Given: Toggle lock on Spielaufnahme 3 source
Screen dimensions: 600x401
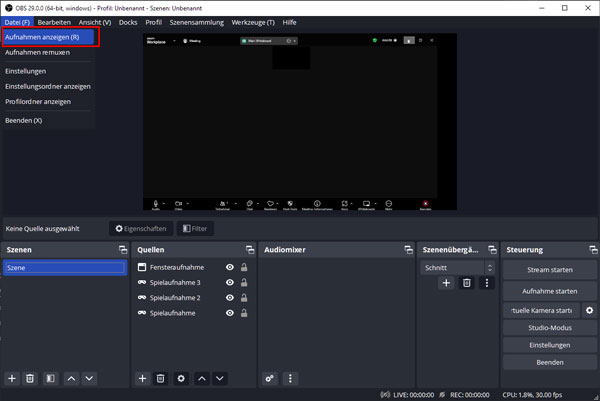Looking at the screenshot, I should 244,282.
